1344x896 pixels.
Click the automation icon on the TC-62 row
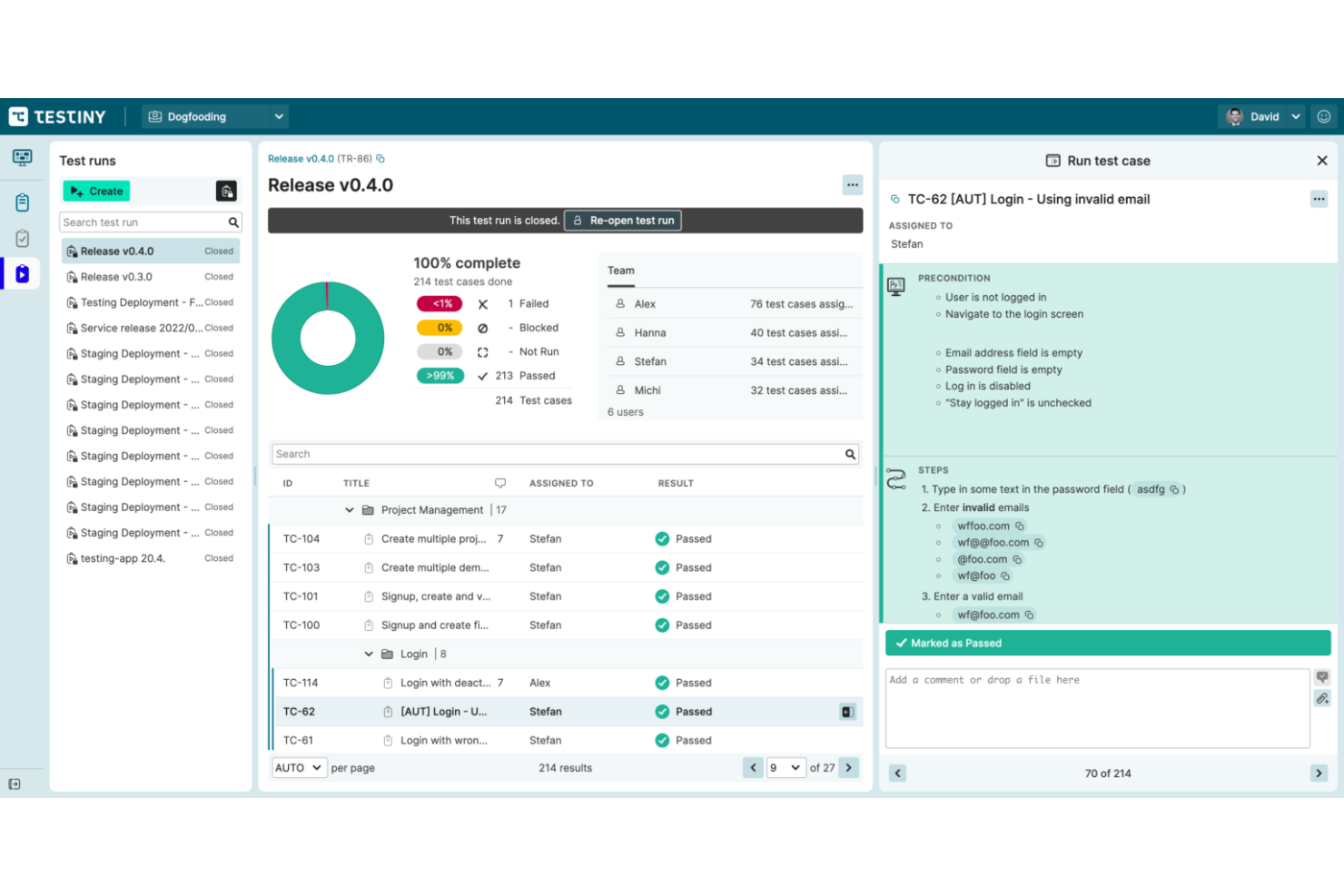pos(847,712)
